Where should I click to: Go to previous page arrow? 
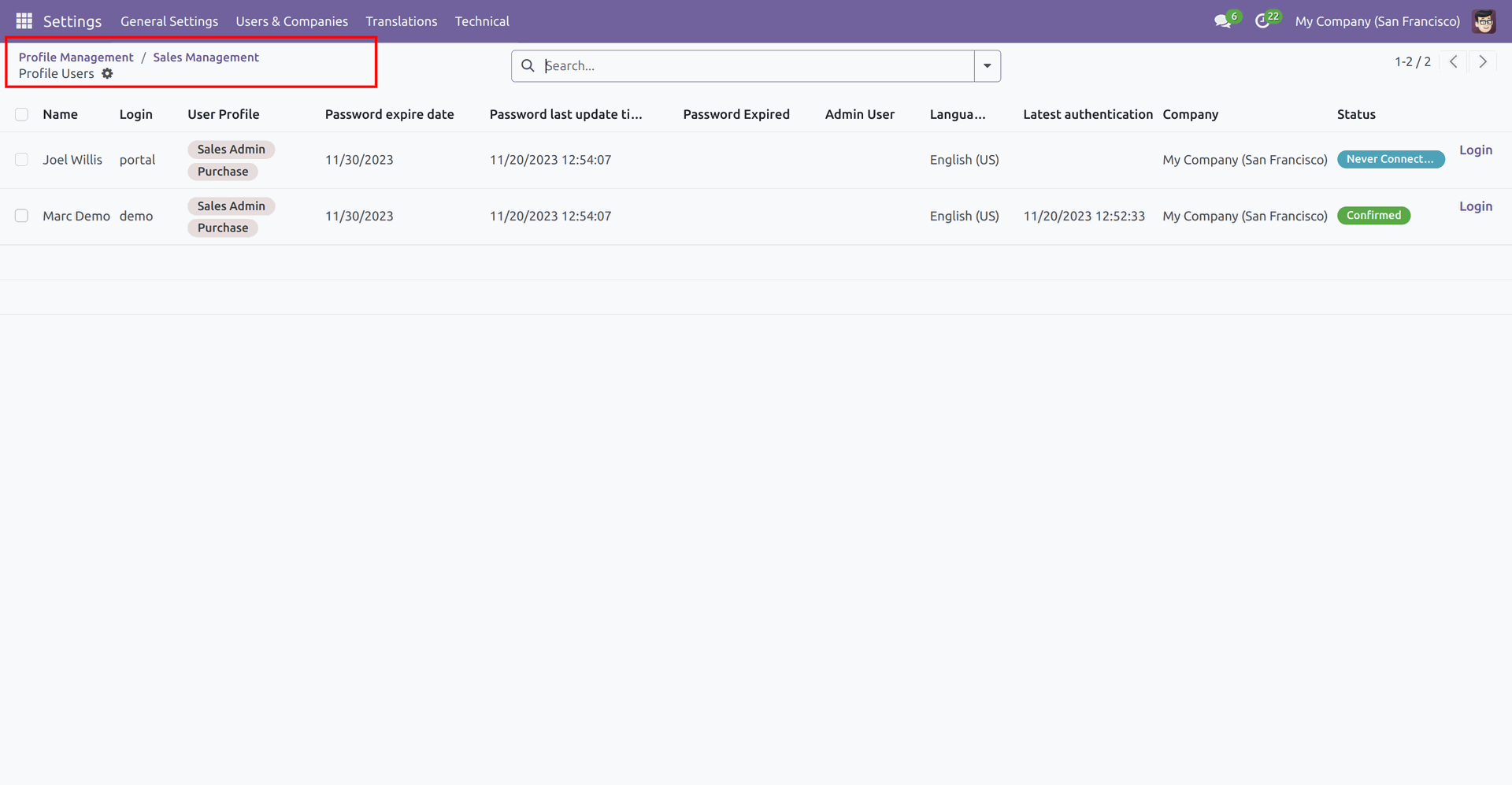pyautogui.click(x=1454, y=61)
